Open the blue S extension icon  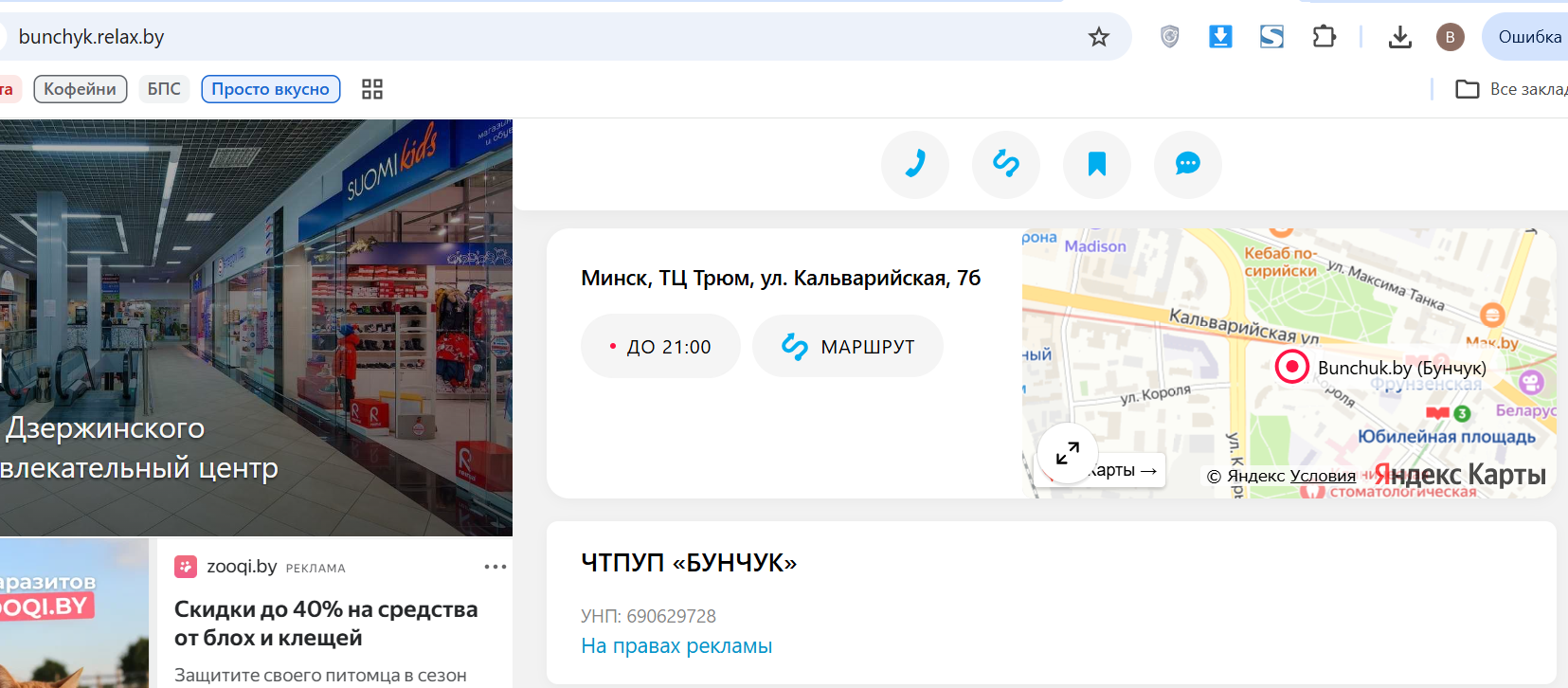pos(1271,37)
